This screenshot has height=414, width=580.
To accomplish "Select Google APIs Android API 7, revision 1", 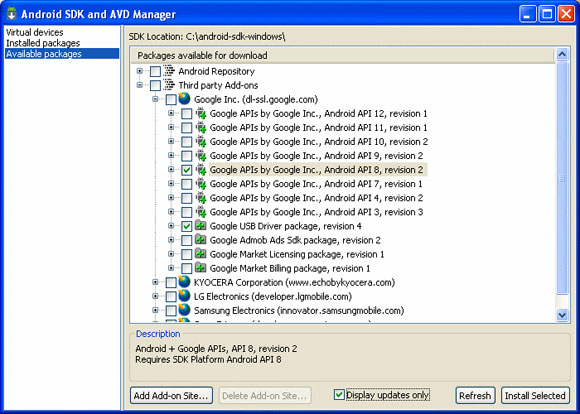I will tap(316, 184).
